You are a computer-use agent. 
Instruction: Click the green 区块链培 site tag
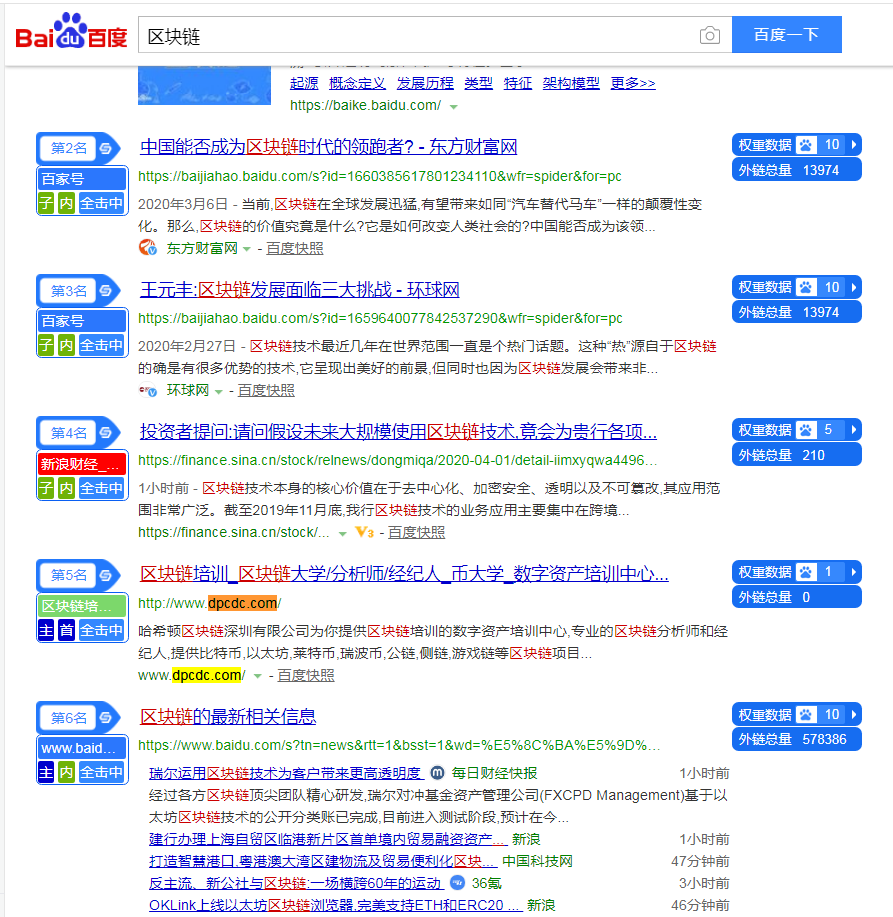coord(82,606)
